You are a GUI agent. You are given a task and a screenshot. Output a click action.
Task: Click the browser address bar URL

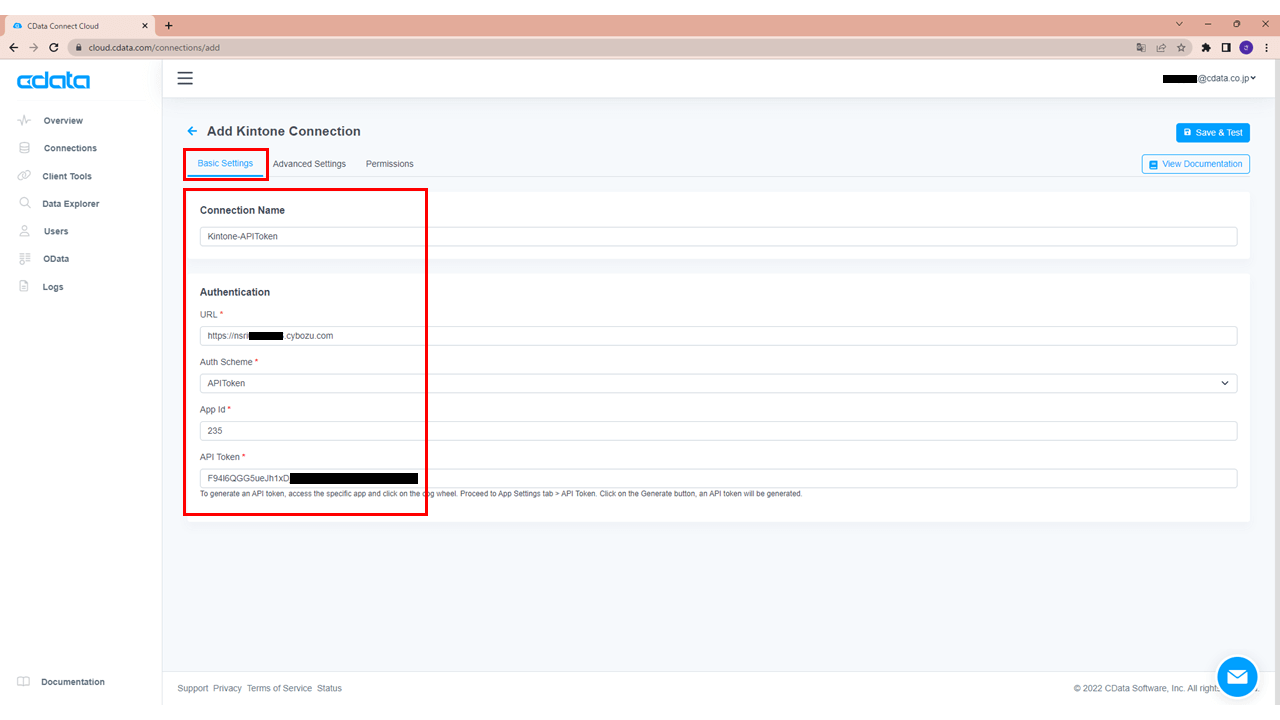154,47
